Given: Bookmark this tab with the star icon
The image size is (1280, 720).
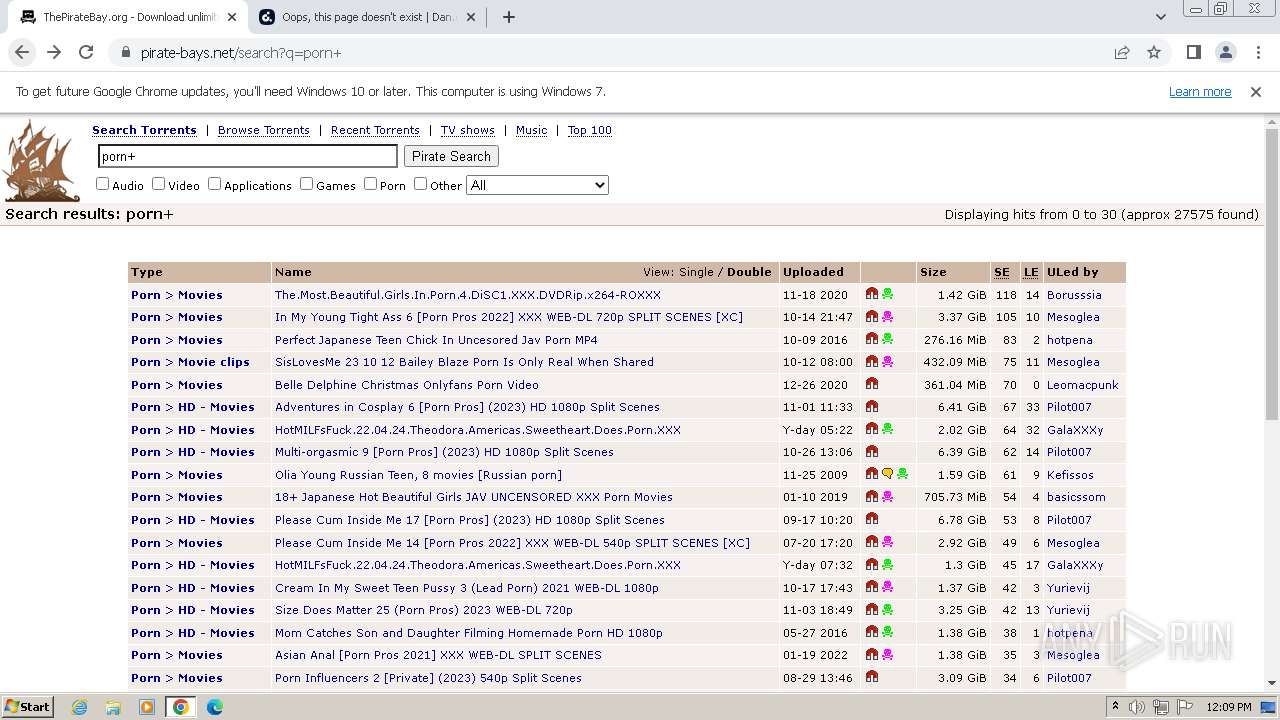Looking at the screenshot, I should (x=1154, y=52).
